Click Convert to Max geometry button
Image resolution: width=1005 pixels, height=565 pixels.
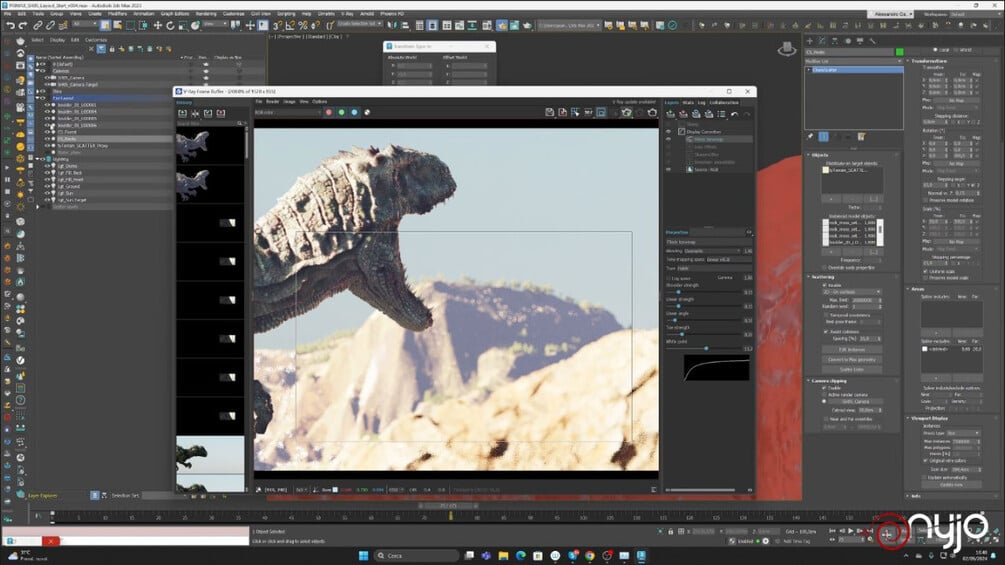[x=852, y=359]
